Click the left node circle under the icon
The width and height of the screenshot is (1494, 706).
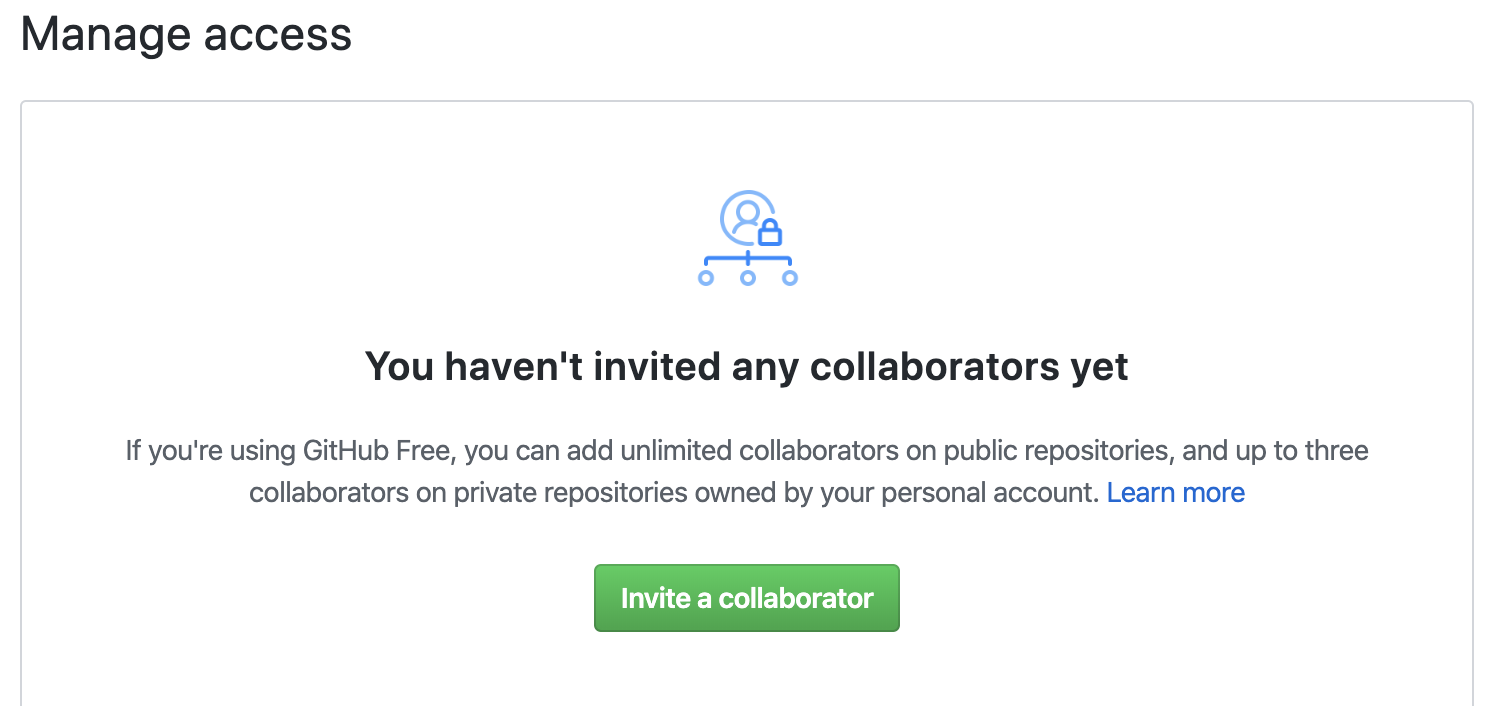[706, 277]
